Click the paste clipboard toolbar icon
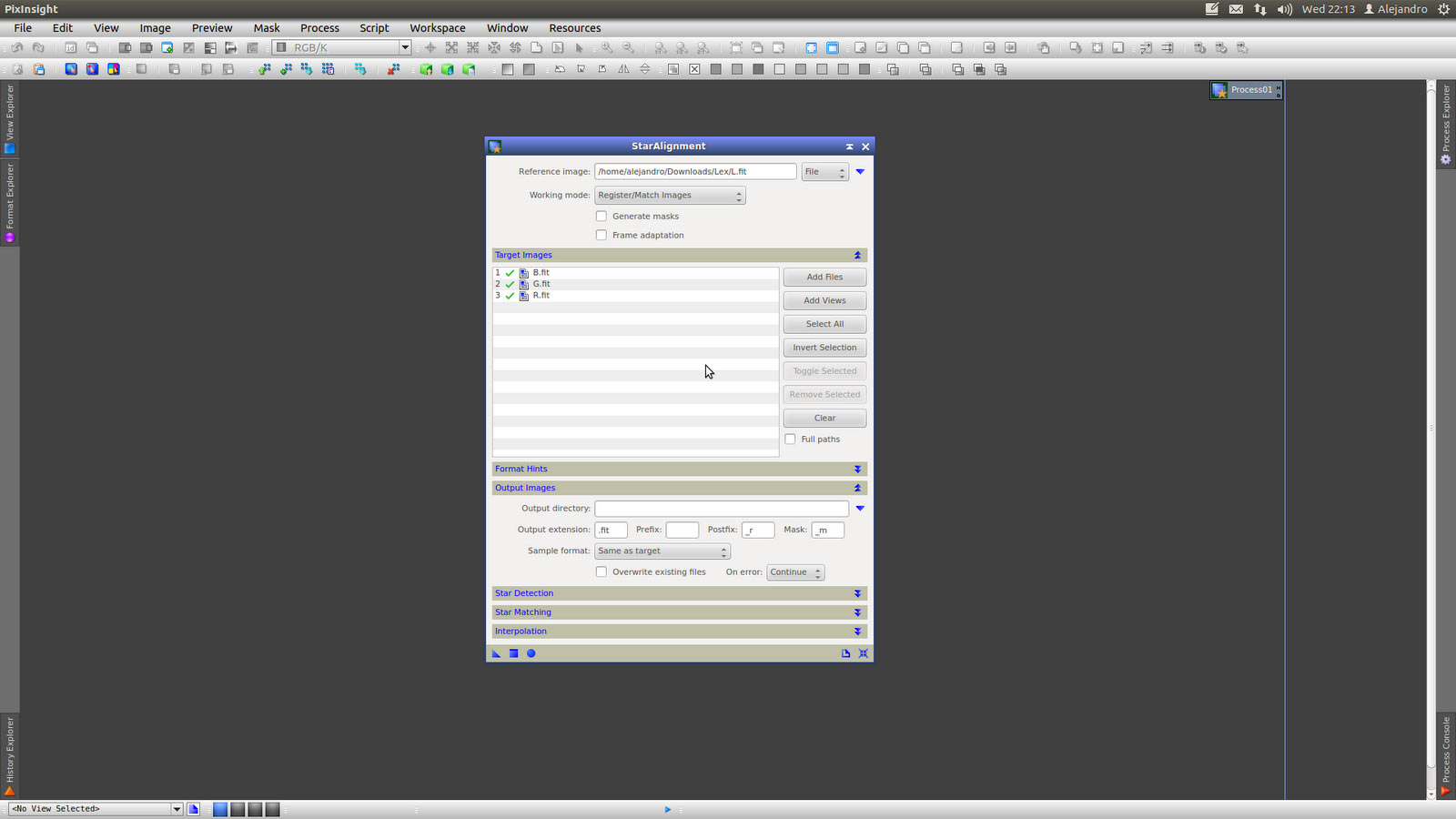The image size is (1456, 819). point(39,69)
